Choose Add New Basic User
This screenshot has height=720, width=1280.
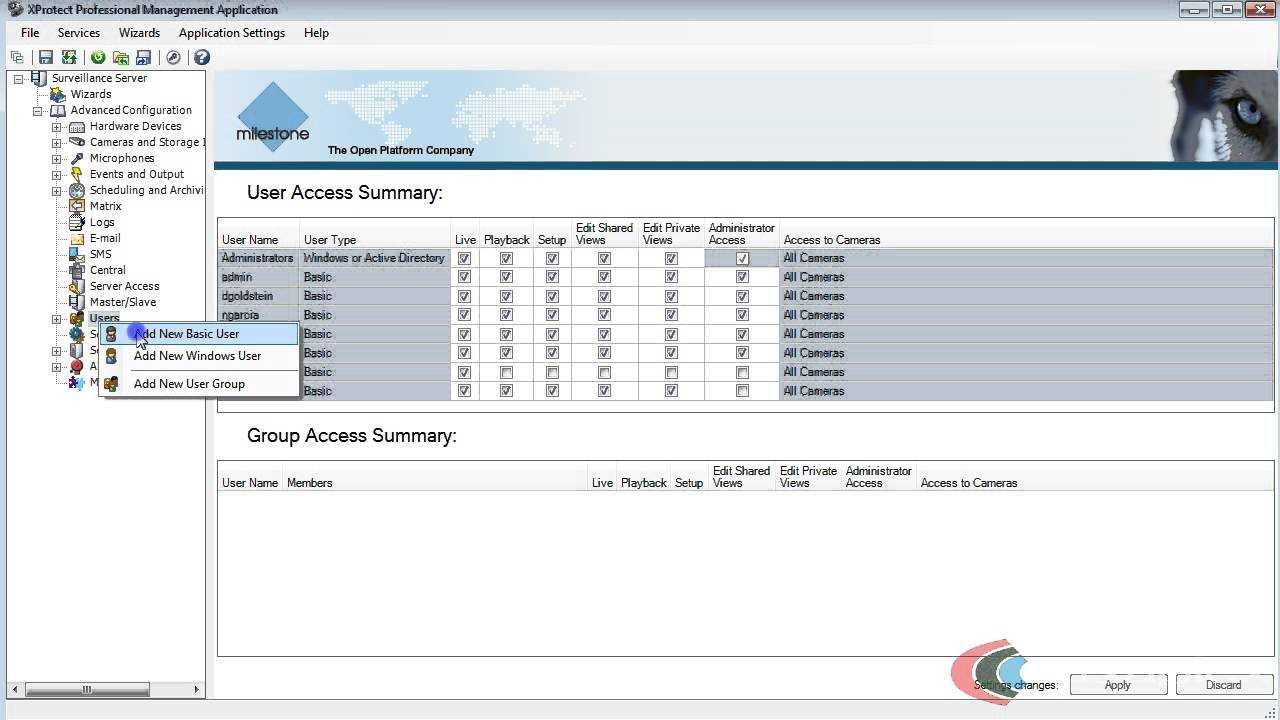pos(199,334)
